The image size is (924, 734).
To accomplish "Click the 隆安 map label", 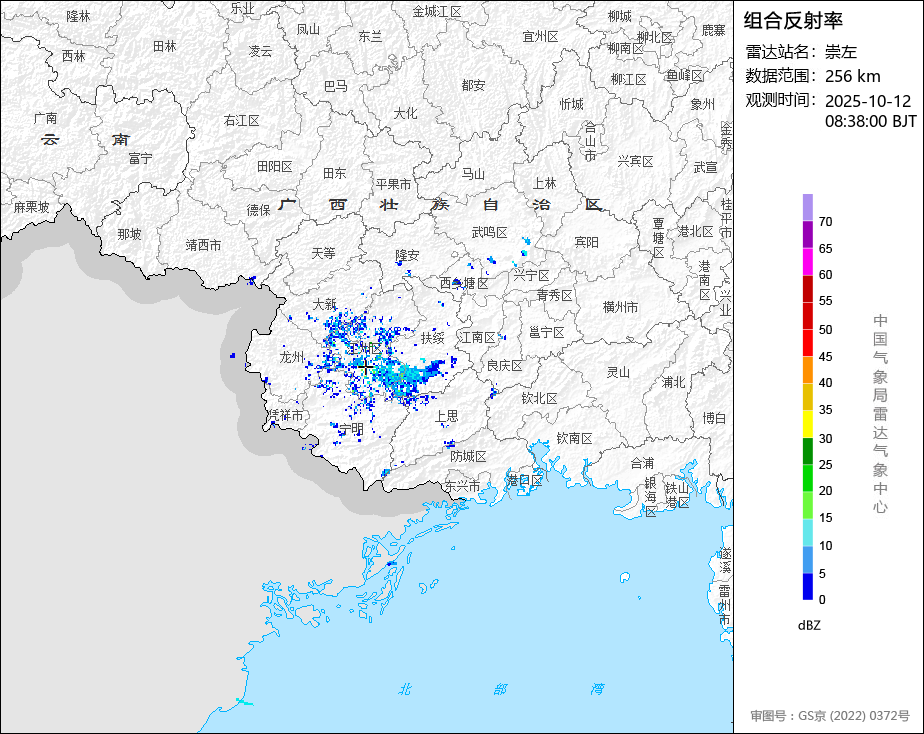I will [407, 254].
